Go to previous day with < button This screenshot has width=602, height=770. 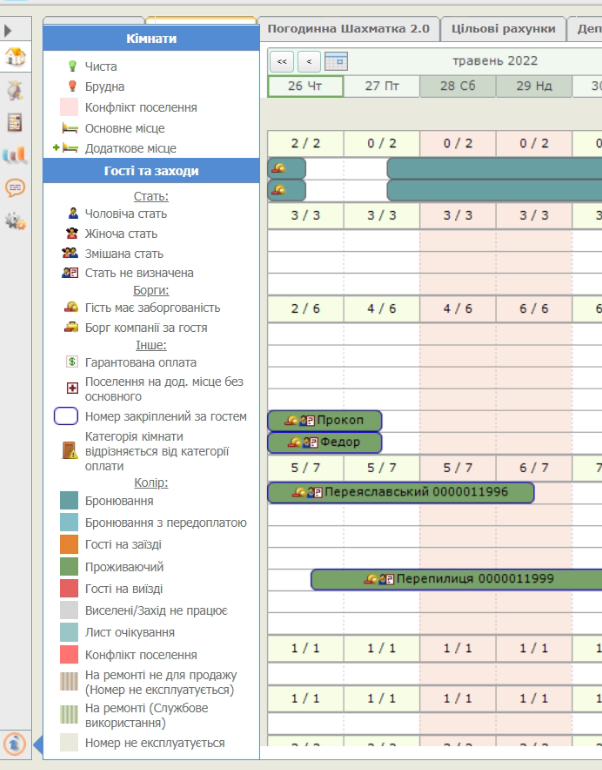[309, 61]
